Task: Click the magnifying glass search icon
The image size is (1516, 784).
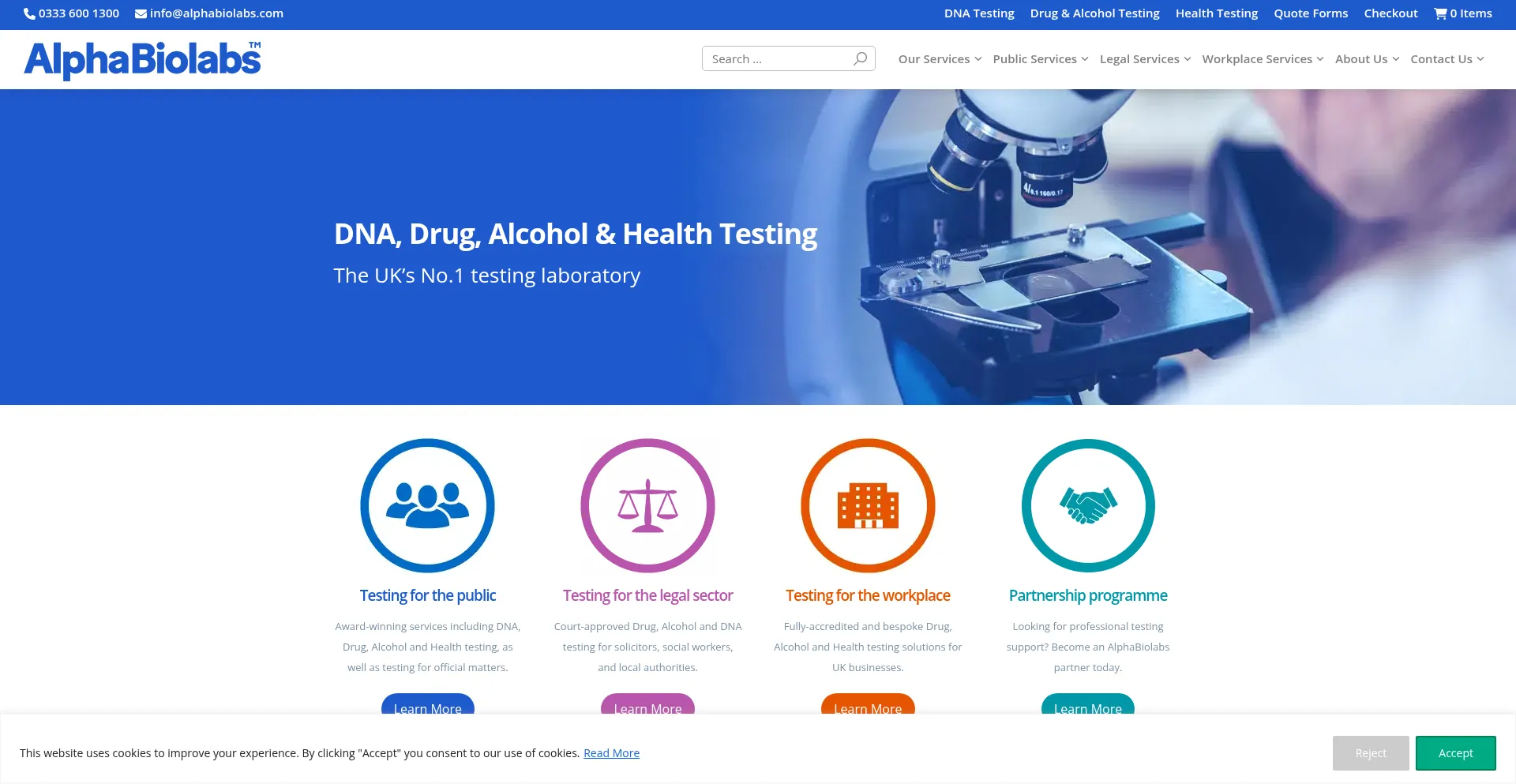Action: pos(860,58)
